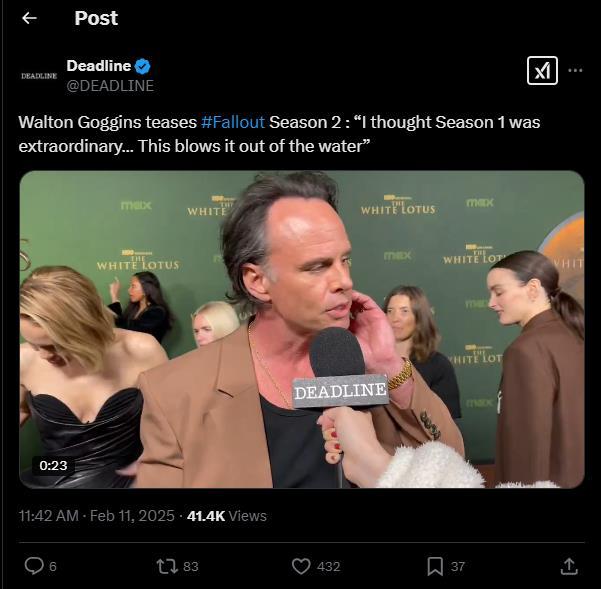Open the Deadline display name link

pyautogui.click(x=98, y=66)
